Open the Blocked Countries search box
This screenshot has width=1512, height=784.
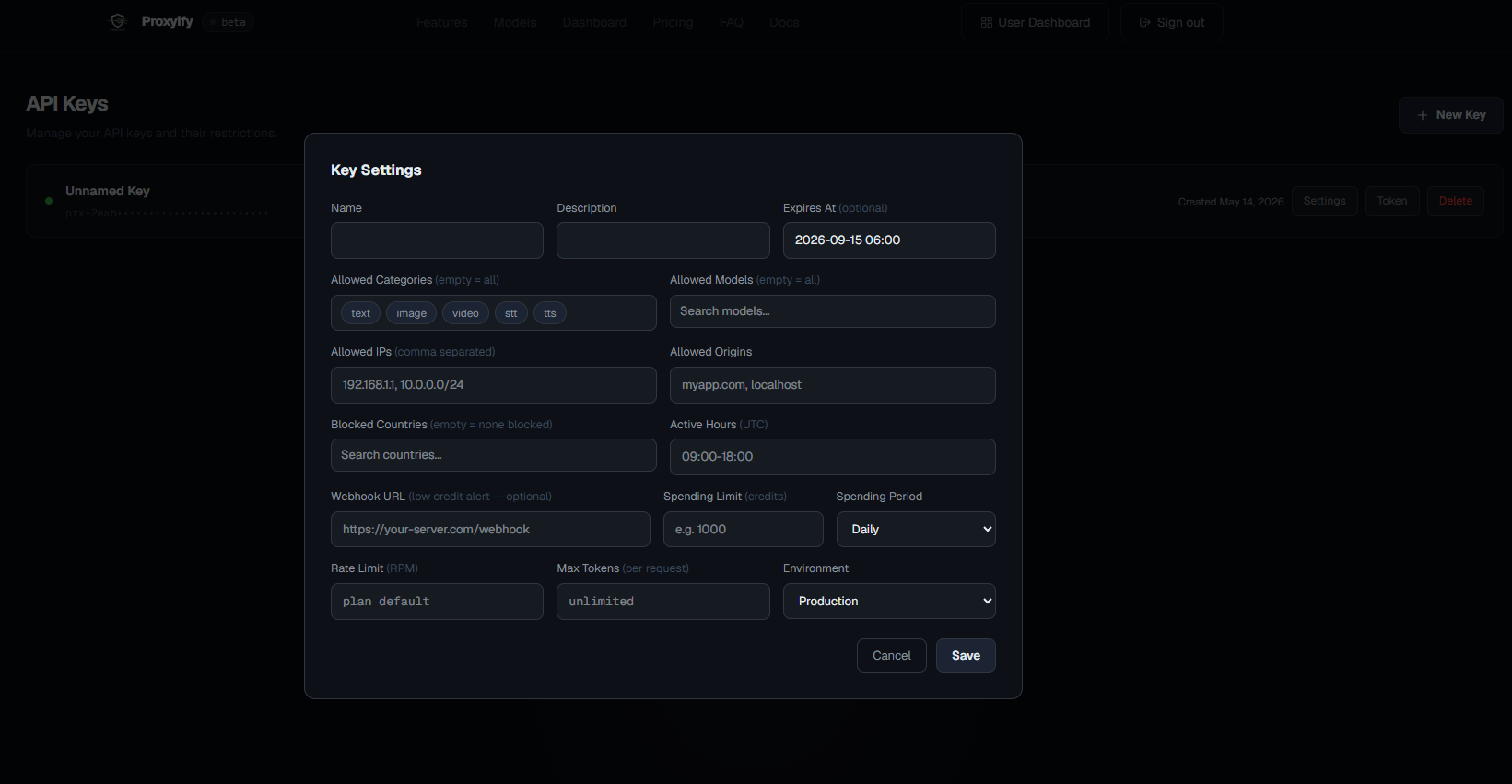pyautogui.click(x=494, y=455)
